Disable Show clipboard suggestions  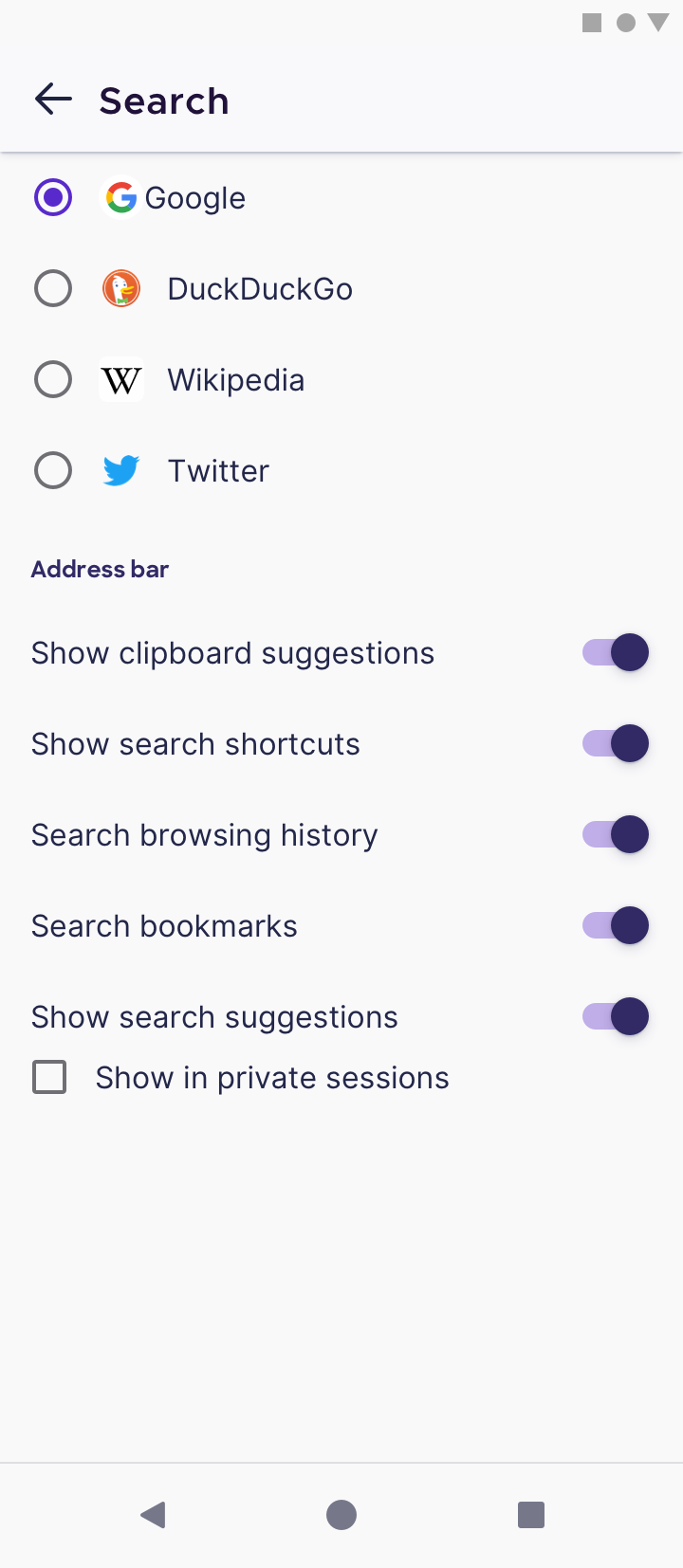click(x=615, y=652)
